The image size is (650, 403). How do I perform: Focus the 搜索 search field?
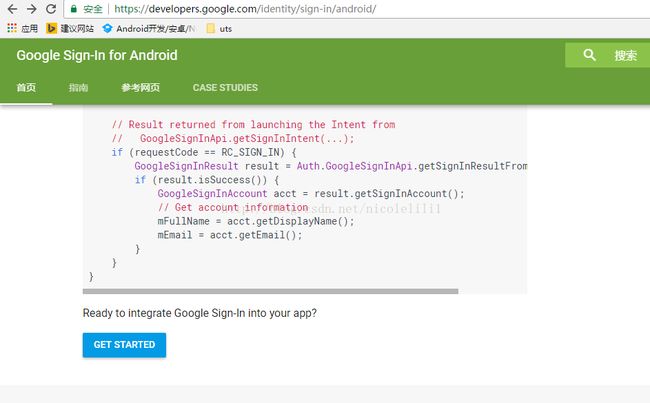point(607,55)
